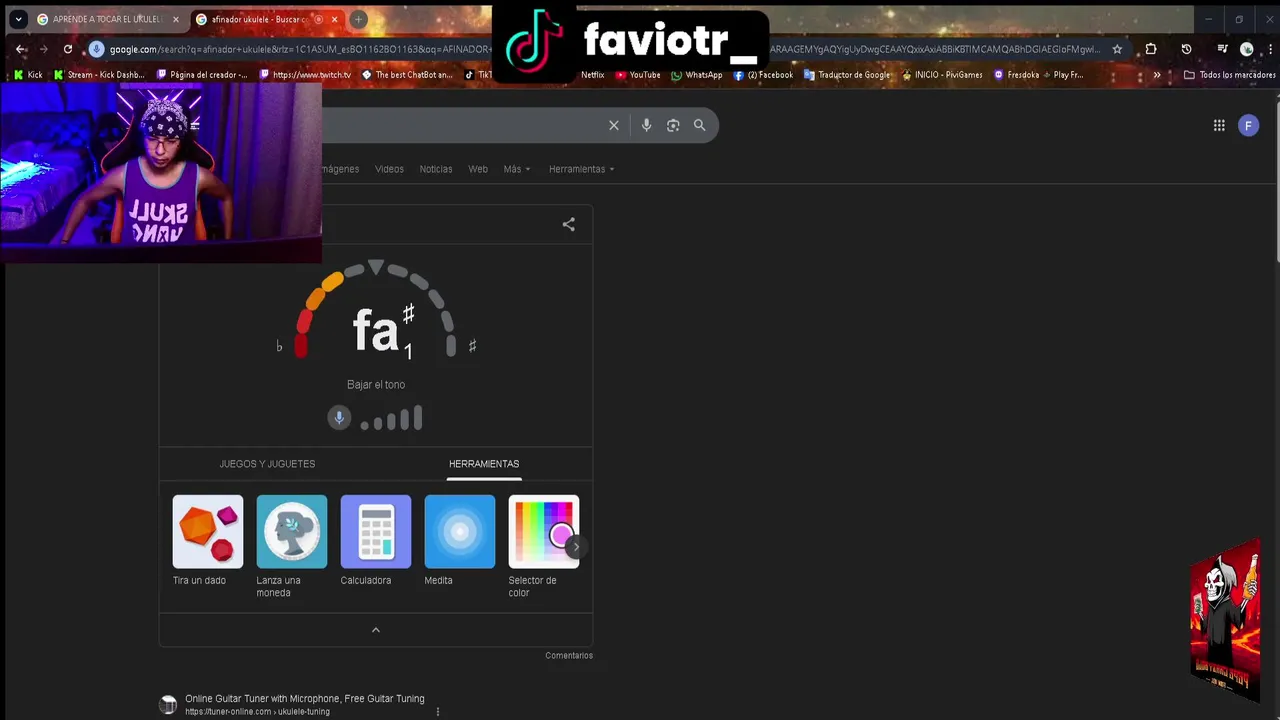This screenshot has height=720, width=1280.
Task: Share the tuner widget via the share icon
Action: tap(568, 225)
